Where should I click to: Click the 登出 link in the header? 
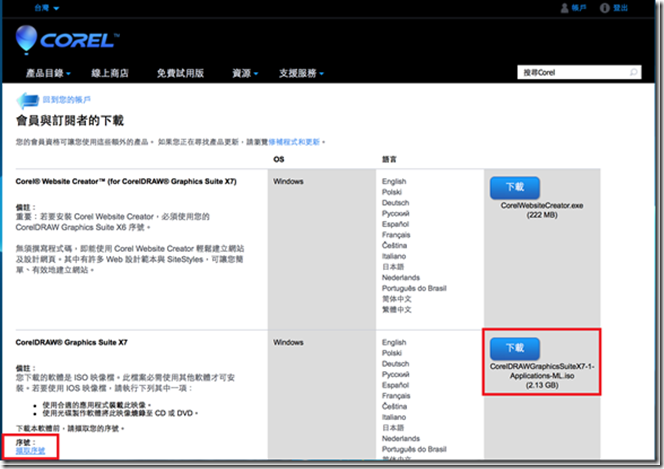pyautogui.click(x=620, y=8)
